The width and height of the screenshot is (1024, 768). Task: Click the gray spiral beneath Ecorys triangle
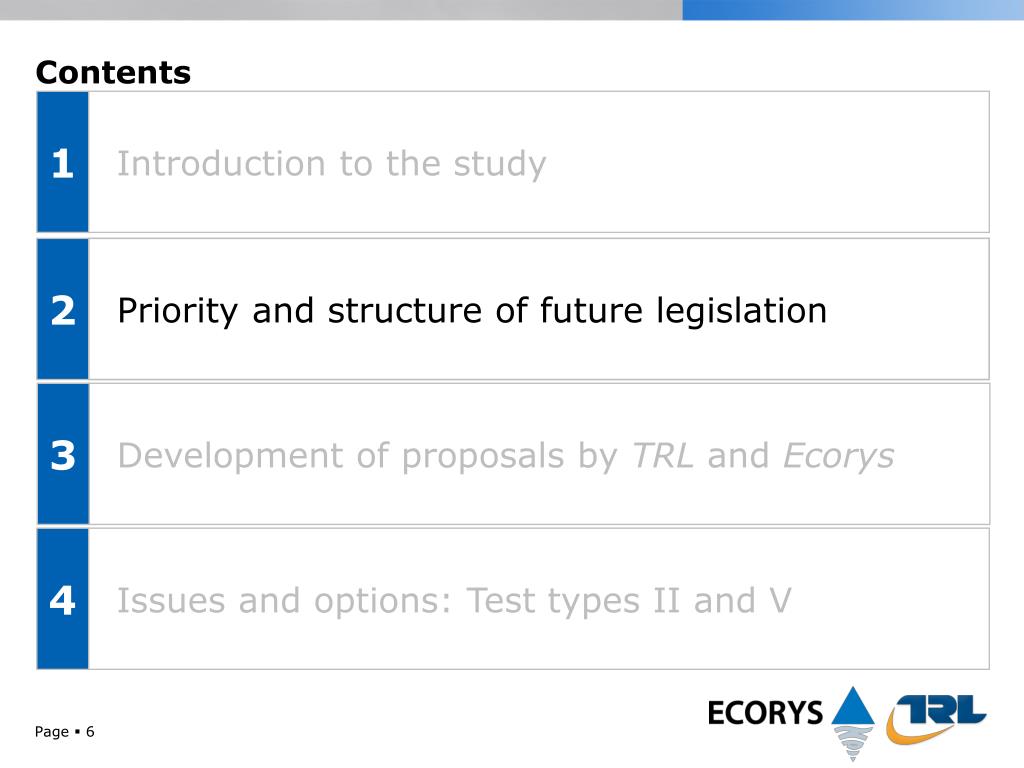click(x=853, y=743)
